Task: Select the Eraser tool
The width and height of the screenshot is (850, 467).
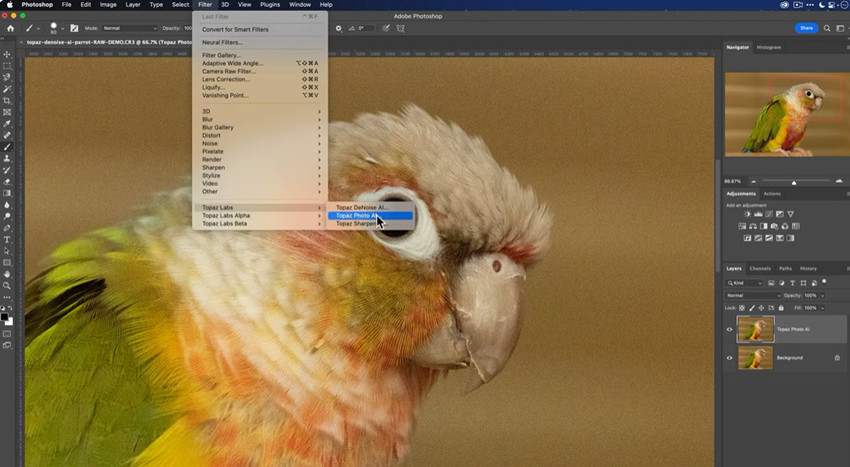Action: 7,182
